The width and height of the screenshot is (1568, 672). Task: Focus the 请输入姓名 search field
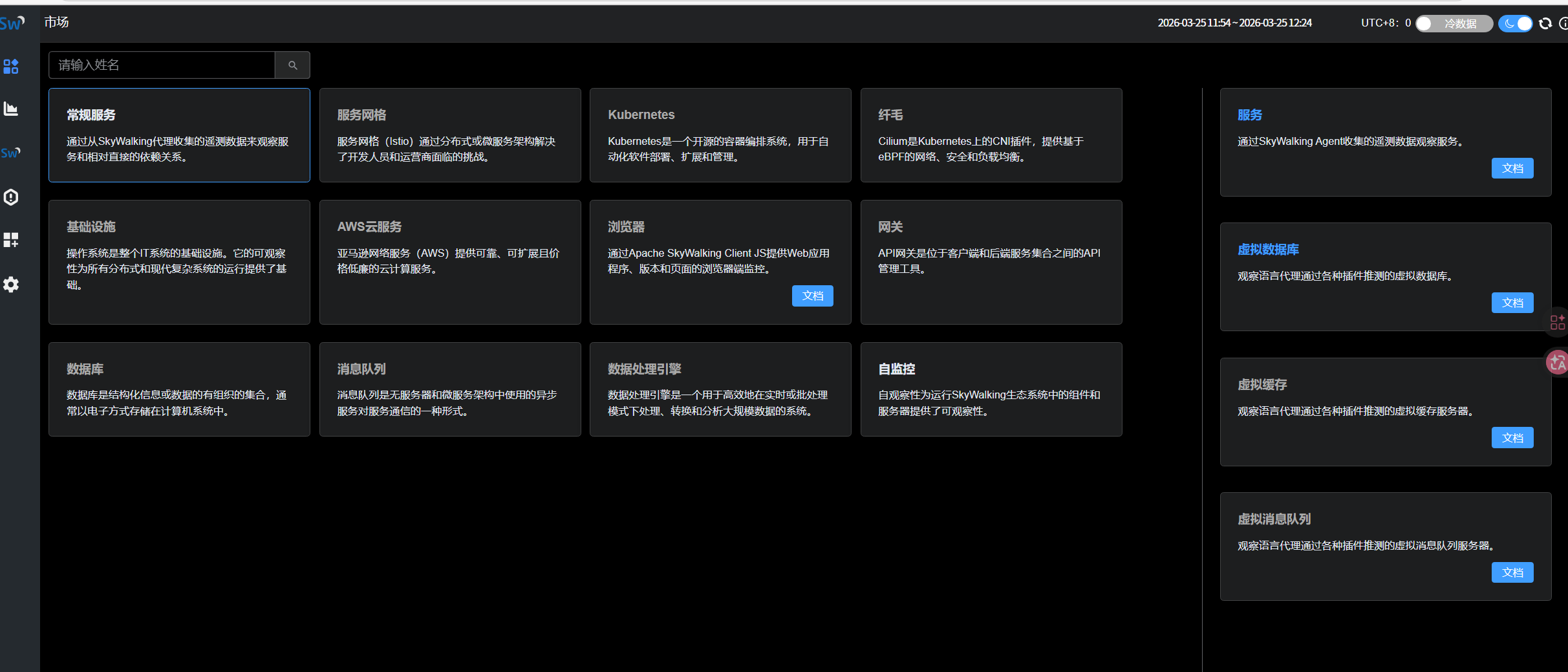click(162, 65)
